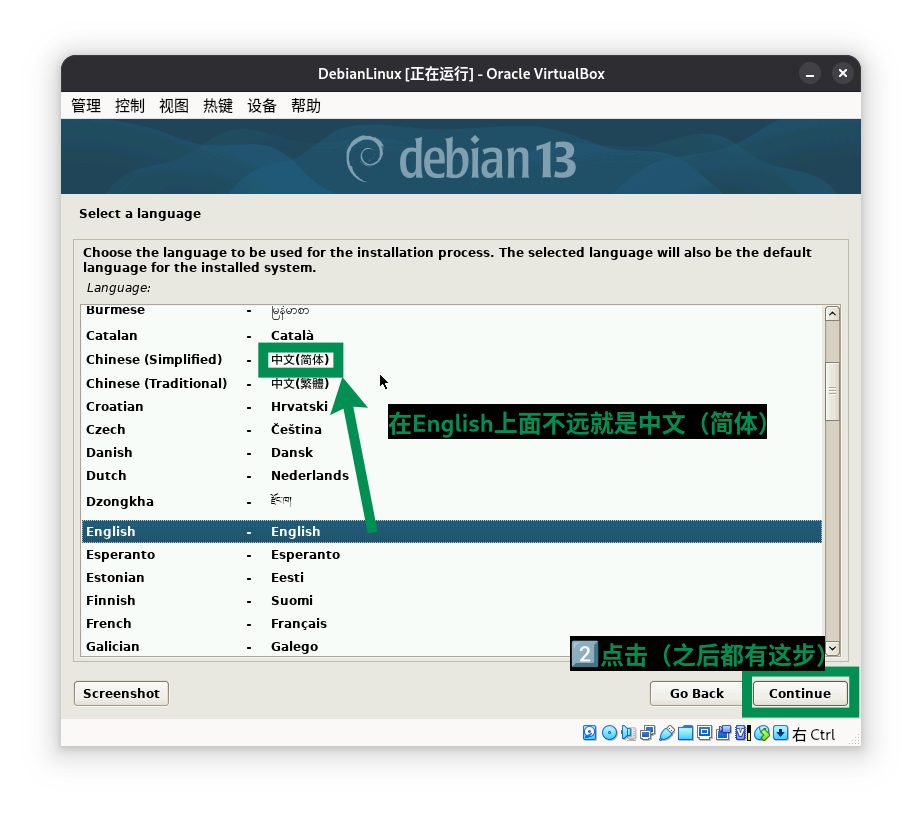This screenshot has height=813, width=922.
Task: Click the audio speaker status icon
Action: click(629, 732)
